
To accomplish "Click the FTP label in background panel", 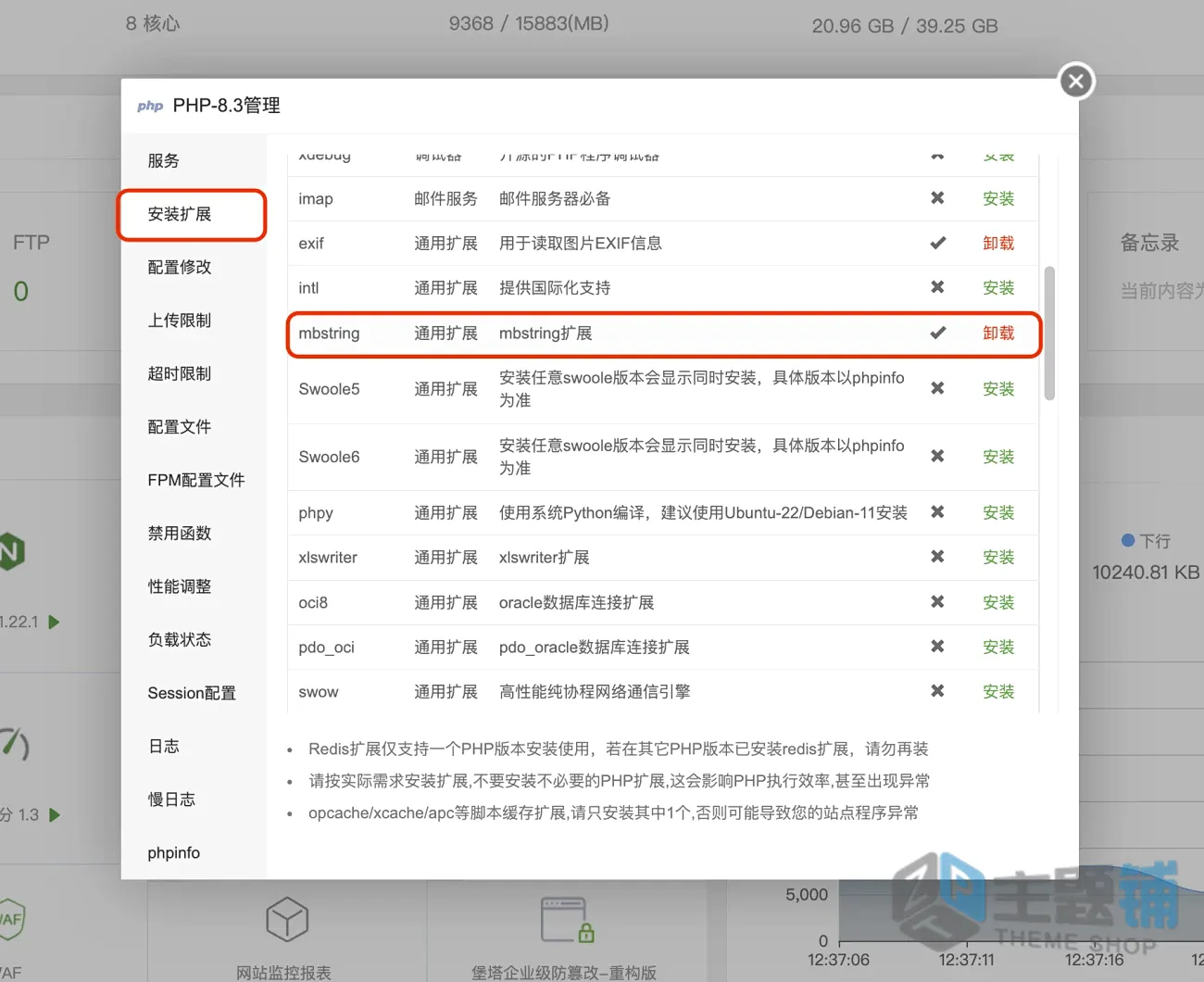I will click(31, 243).
